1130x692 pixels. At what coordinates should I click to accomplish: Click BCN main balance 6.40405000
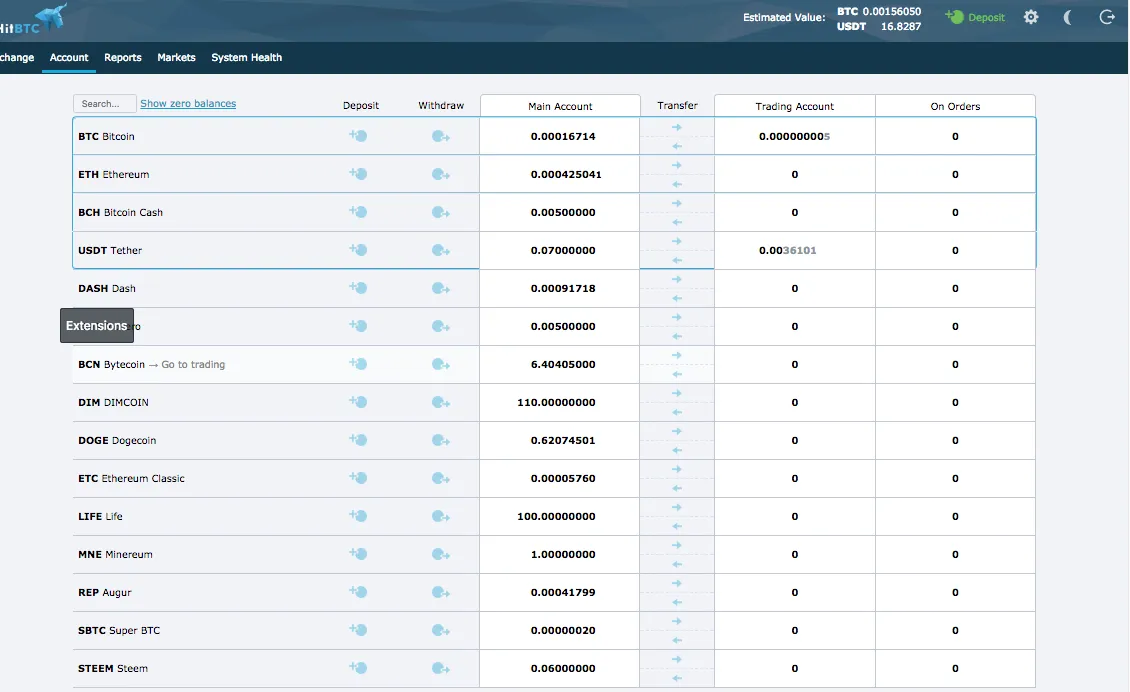tap(563, 365)
